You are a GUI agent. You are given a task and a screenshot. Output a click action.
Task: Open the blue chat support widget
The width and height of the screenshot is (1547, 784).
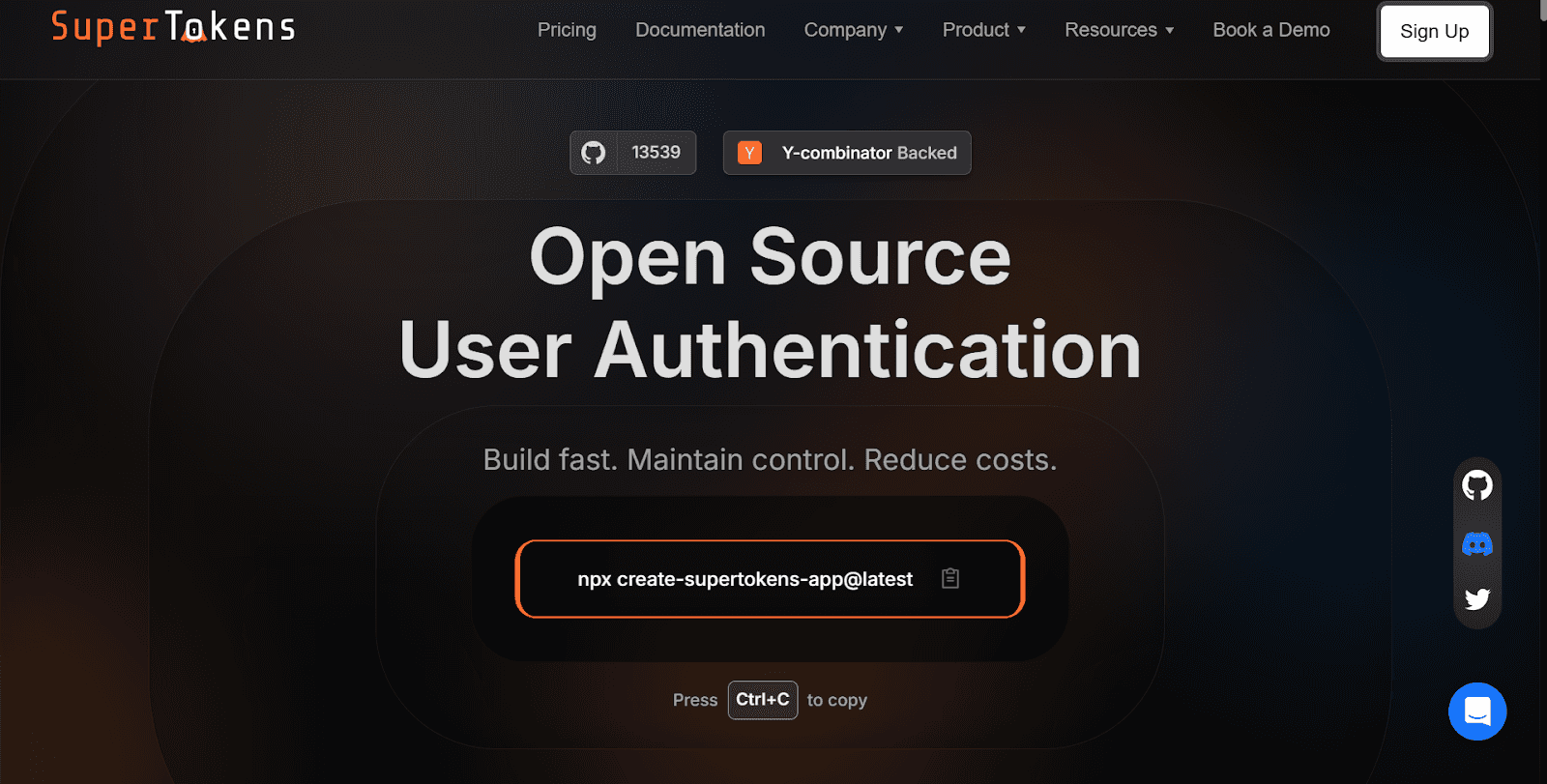point(1476,711)
